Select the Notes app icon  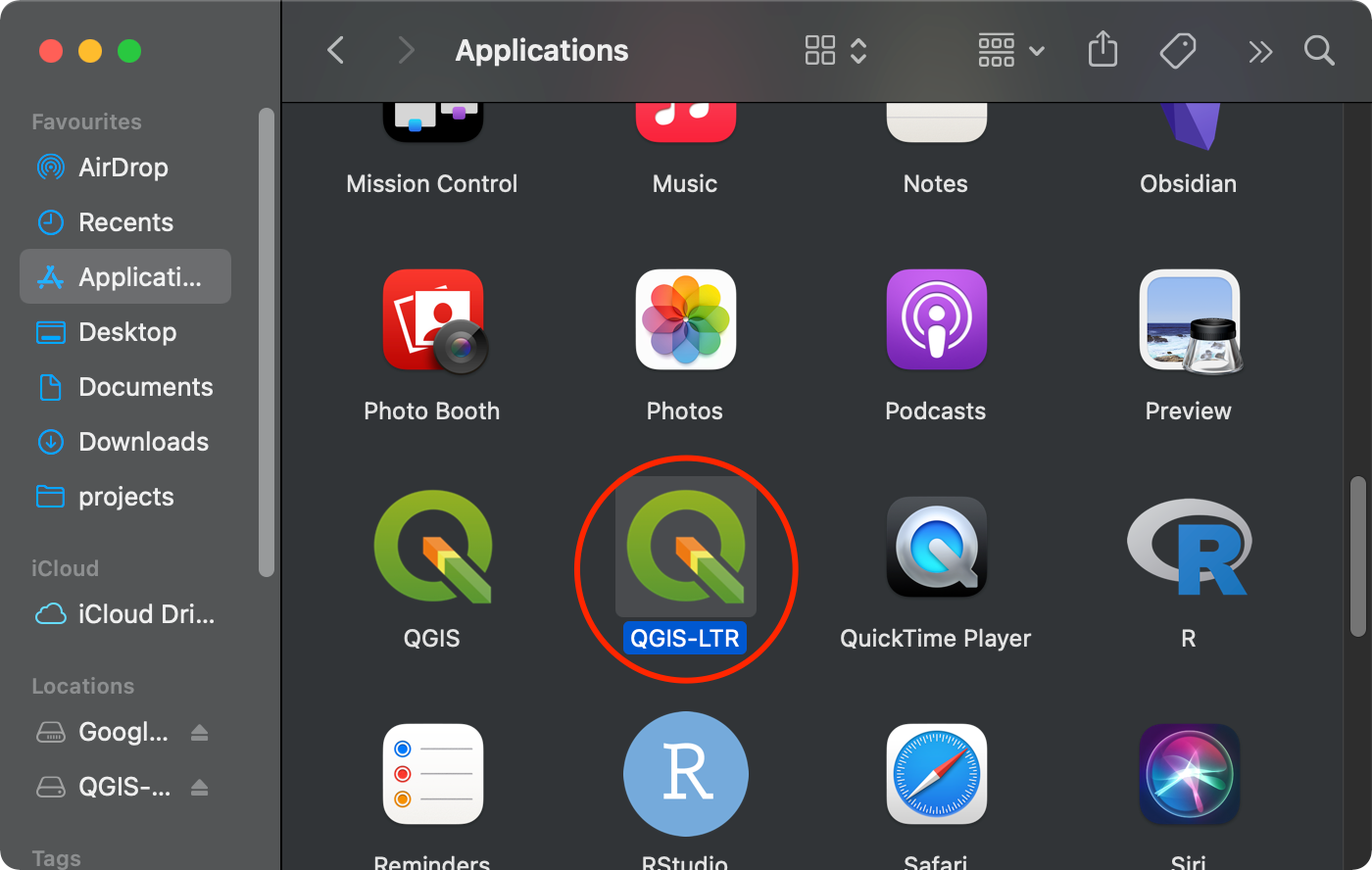point(936,121)
